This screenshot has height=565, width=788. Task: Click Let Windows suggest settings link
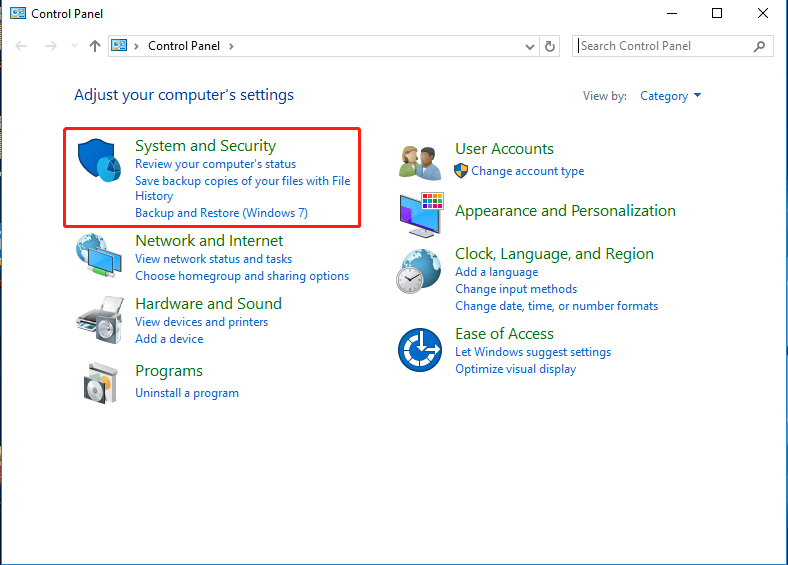(532, 352)
